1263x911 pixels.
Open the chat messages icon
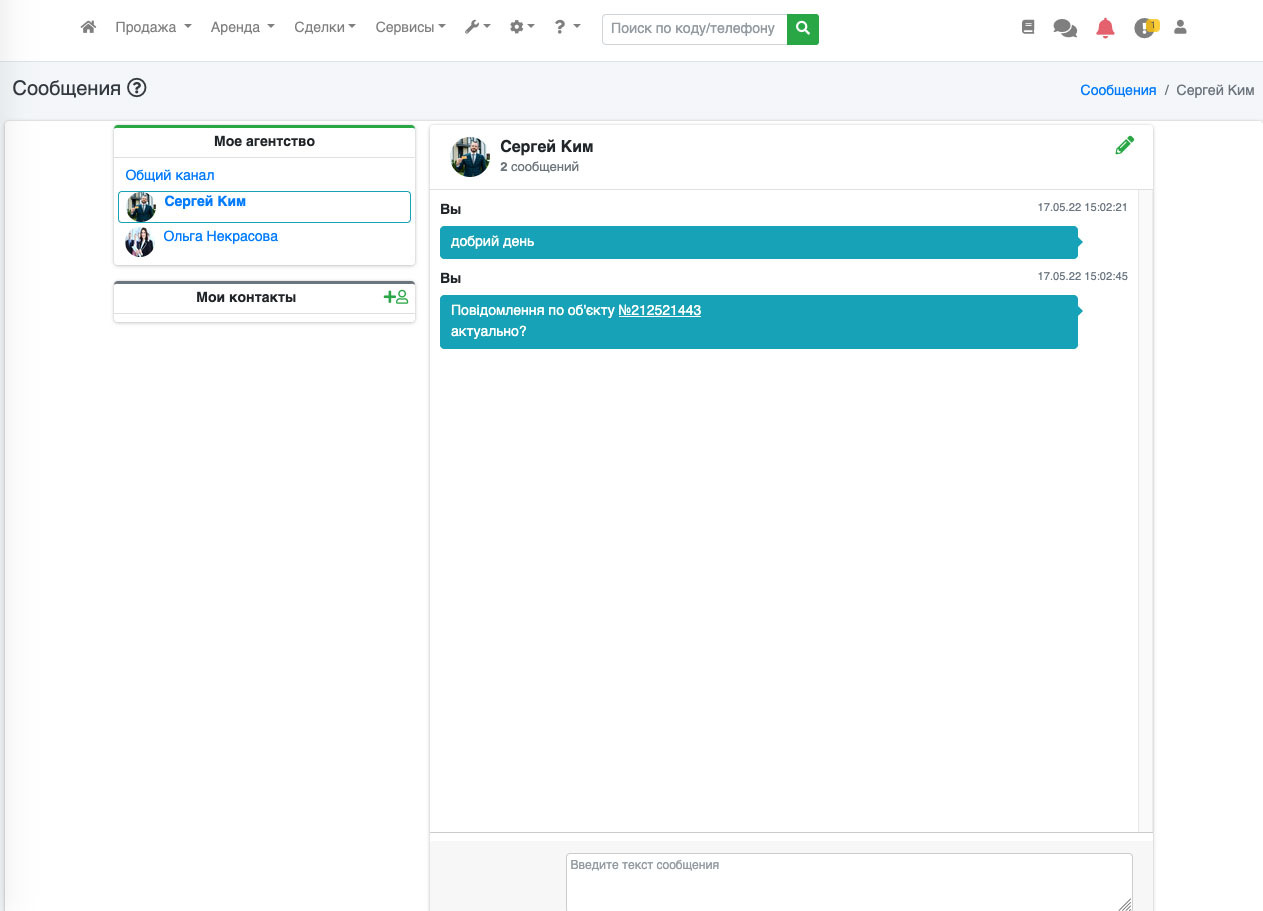point(1065,29)
